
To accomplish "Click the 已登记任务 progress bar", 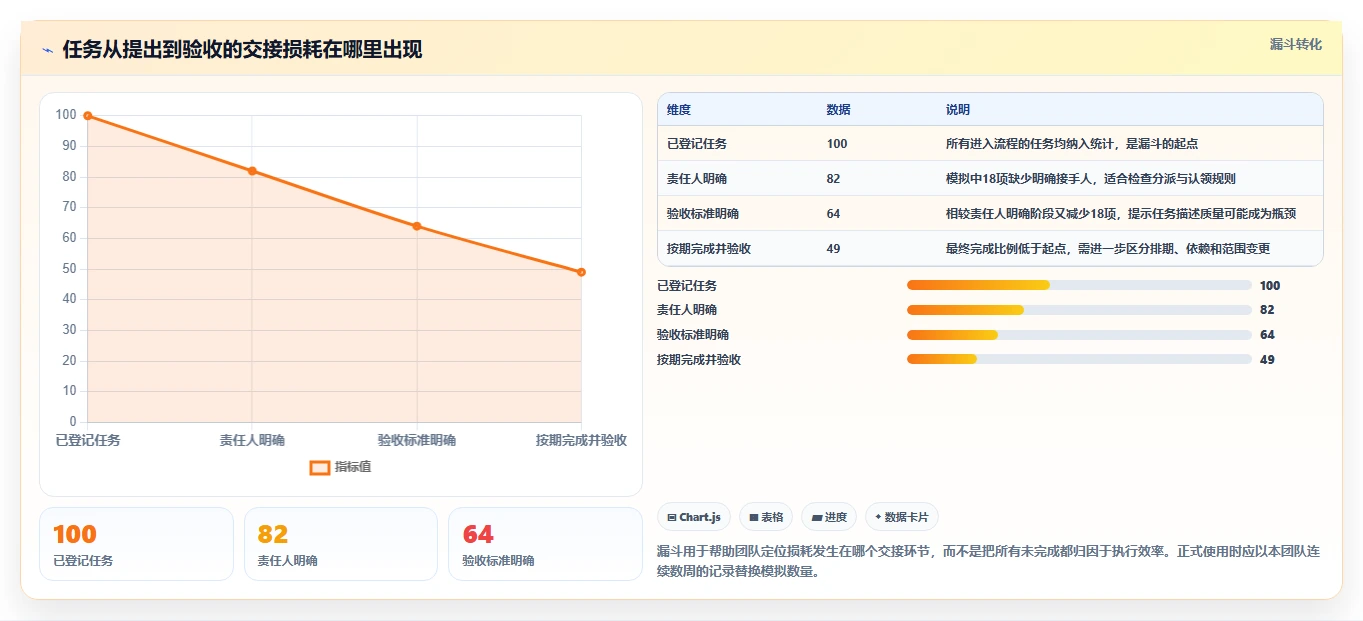I will coord(1079,285).
